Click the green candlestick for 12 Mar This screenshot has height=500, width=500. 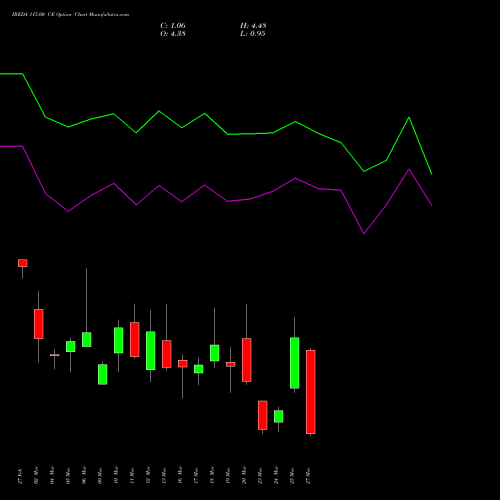(x=151, y=351)
